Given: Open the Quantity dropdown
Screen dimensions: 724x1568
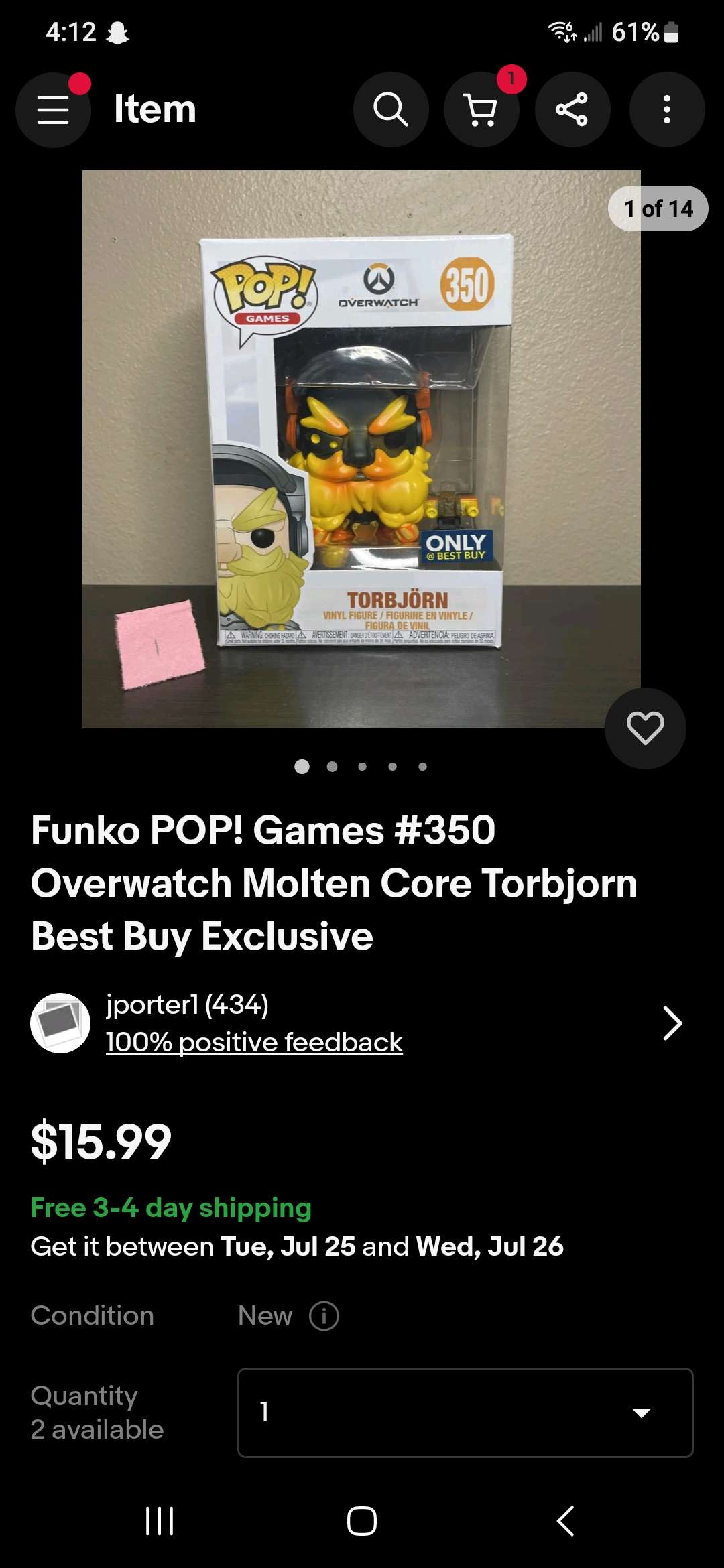Looking at the screenshot, I should click(465, 1412).
